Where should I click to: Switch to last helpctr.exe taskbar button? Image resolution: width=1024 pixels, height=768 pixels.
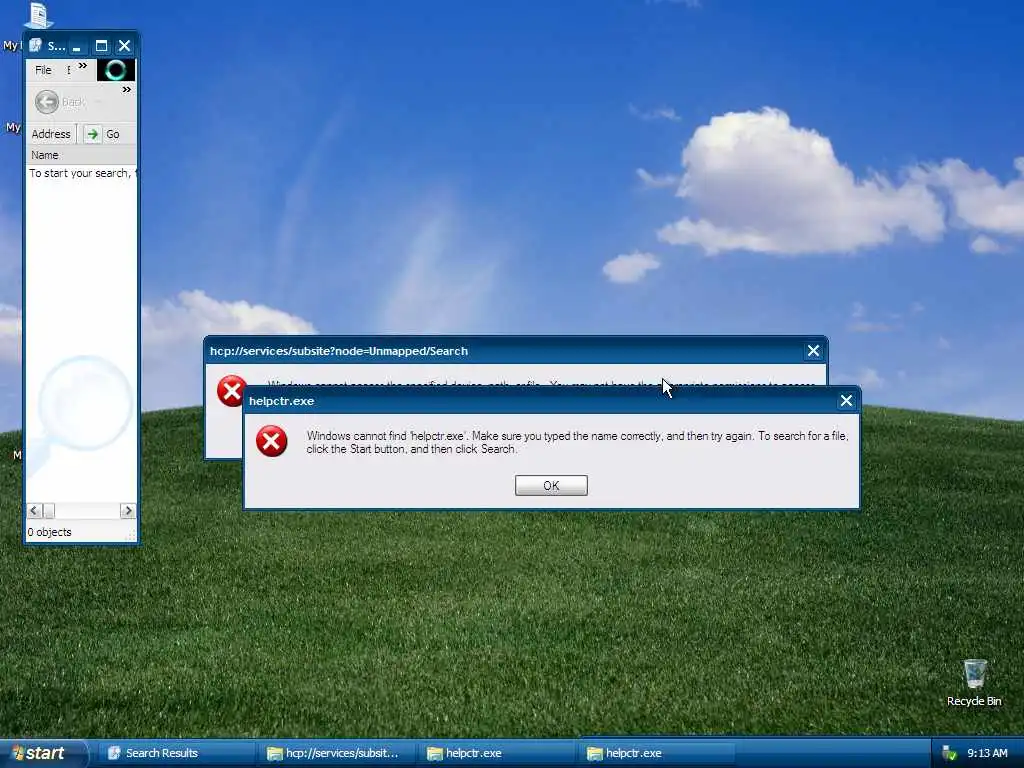pyautogui.click(x=658, y=753)
